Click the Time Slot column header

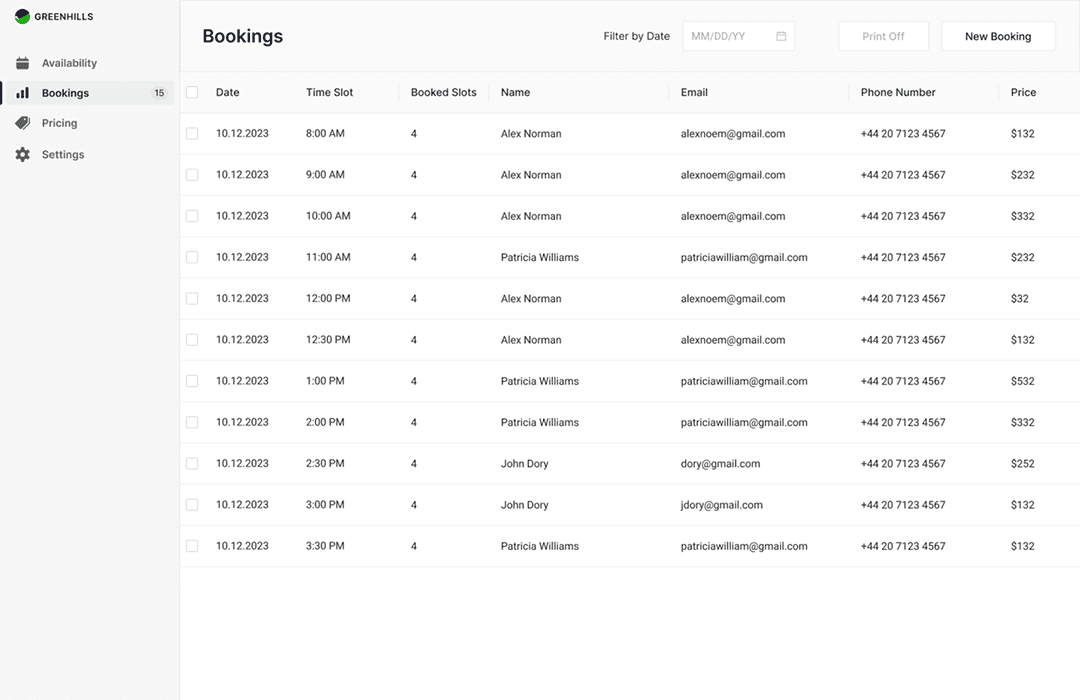point(329,92)
